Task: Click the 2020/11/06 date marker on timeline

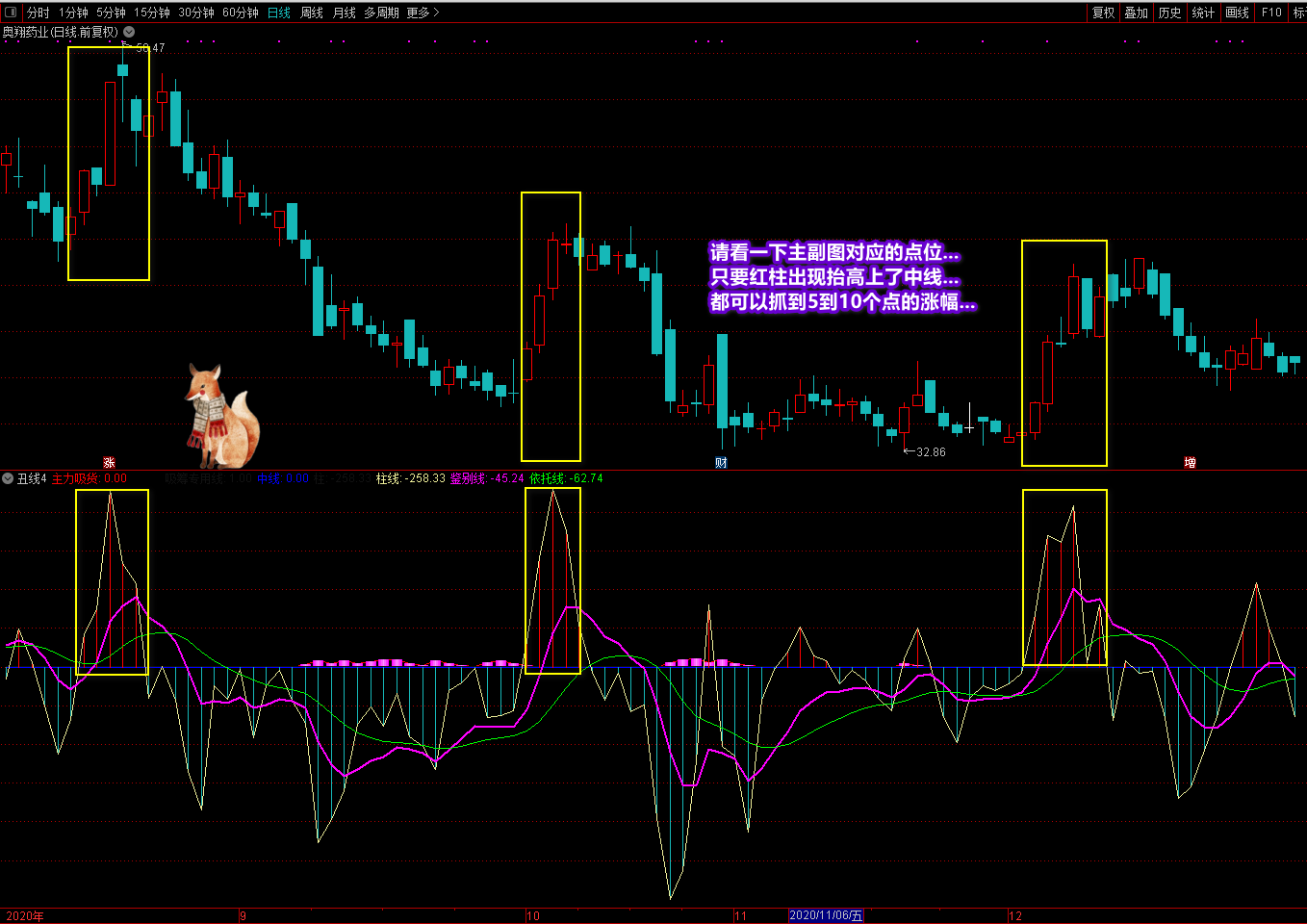Action: tap(826, 915)
